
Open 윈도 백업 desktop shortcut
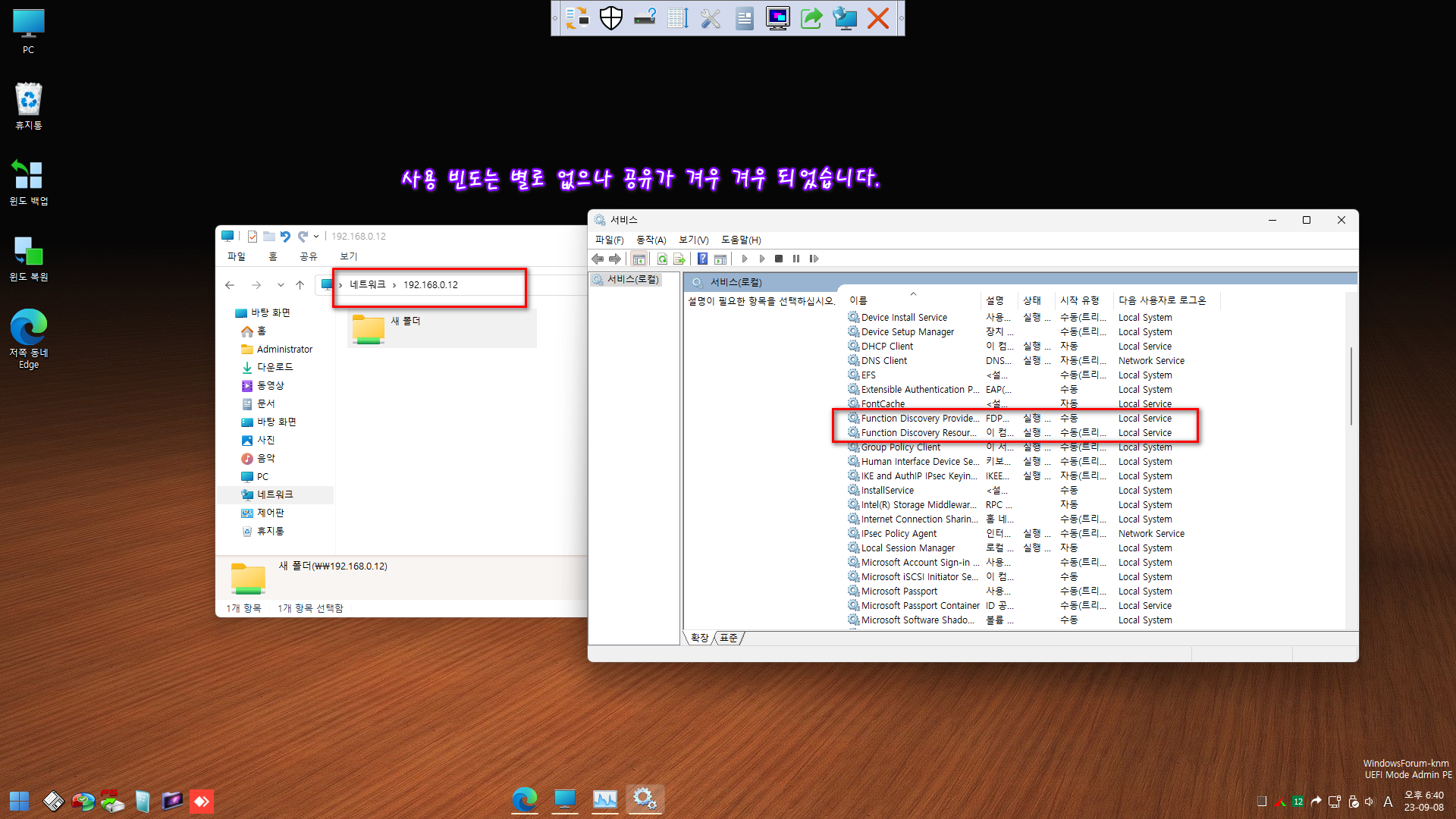click(29, 183)
